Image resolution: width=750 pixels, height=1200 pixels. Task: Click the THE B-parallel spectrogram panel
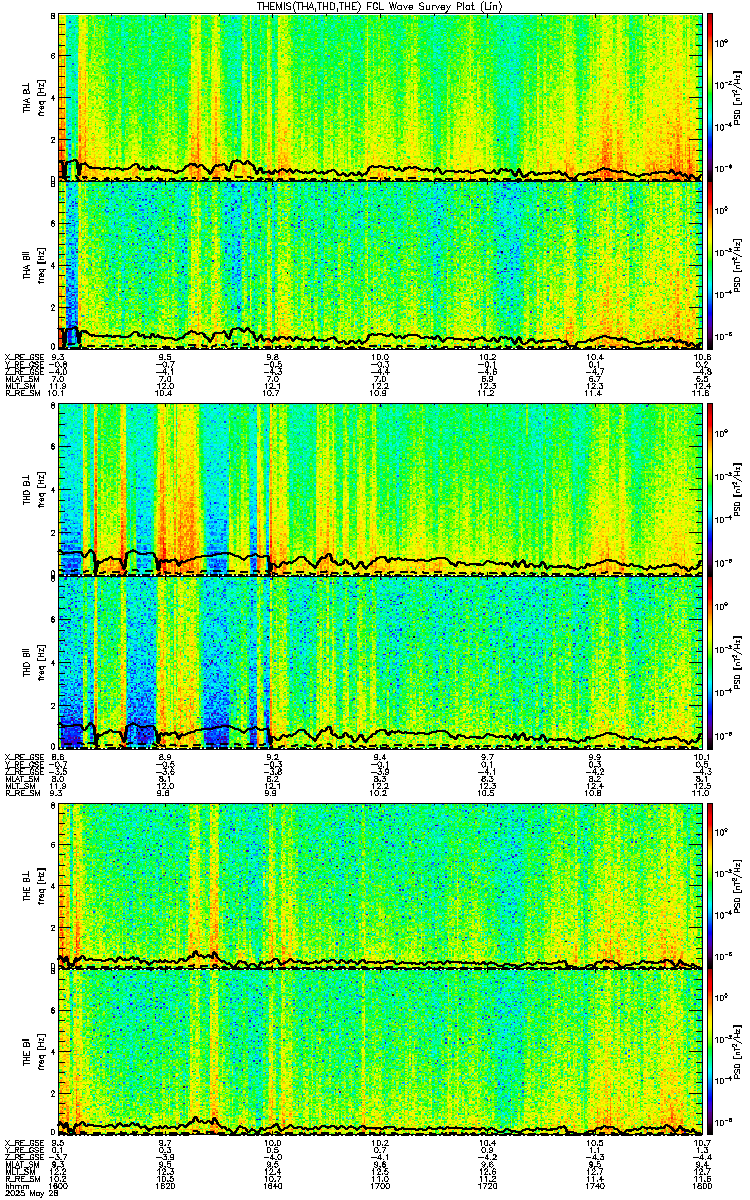click(x=380, y=1054)
